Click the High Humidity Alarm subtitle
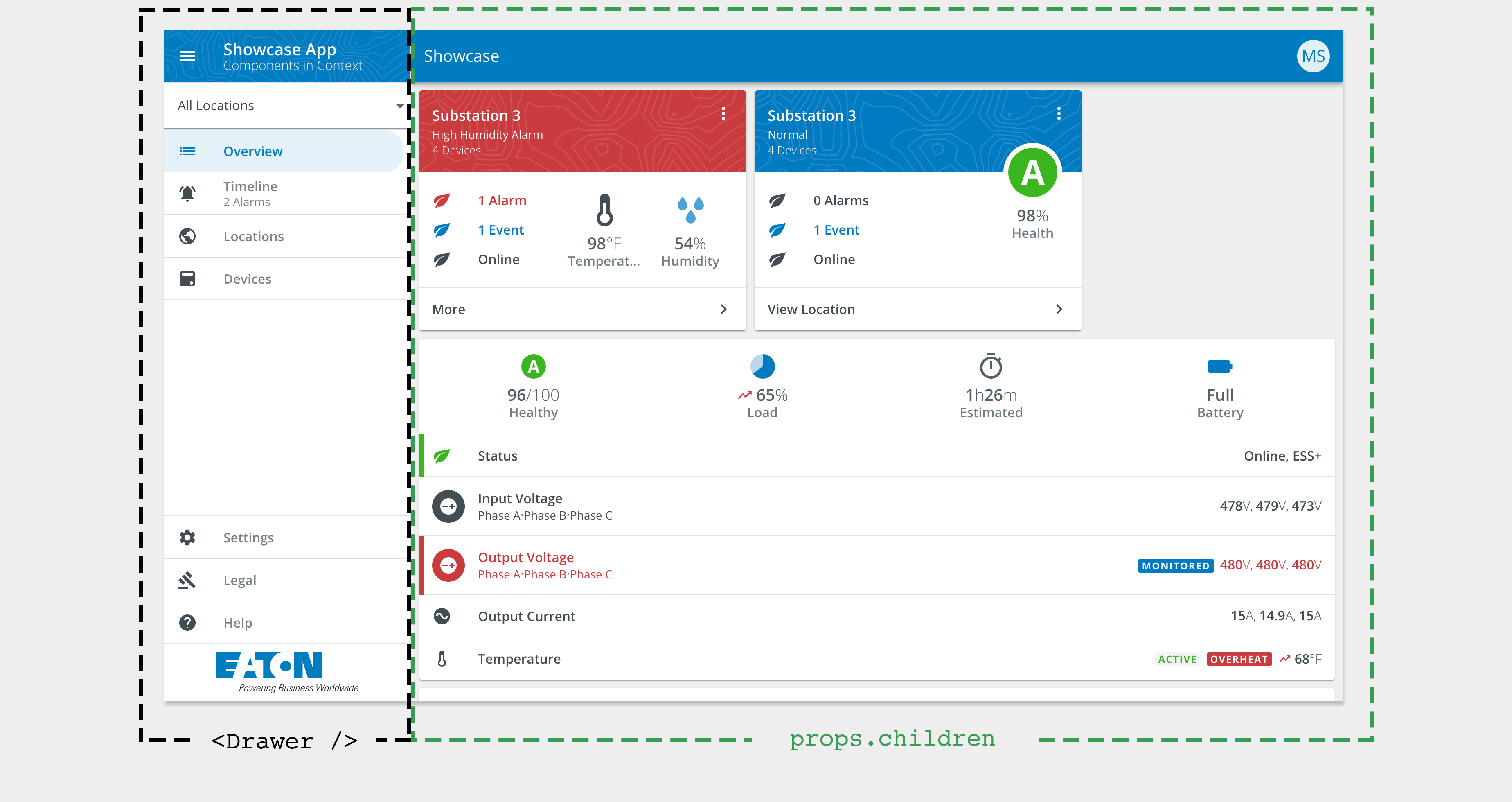 click(487, 135)
